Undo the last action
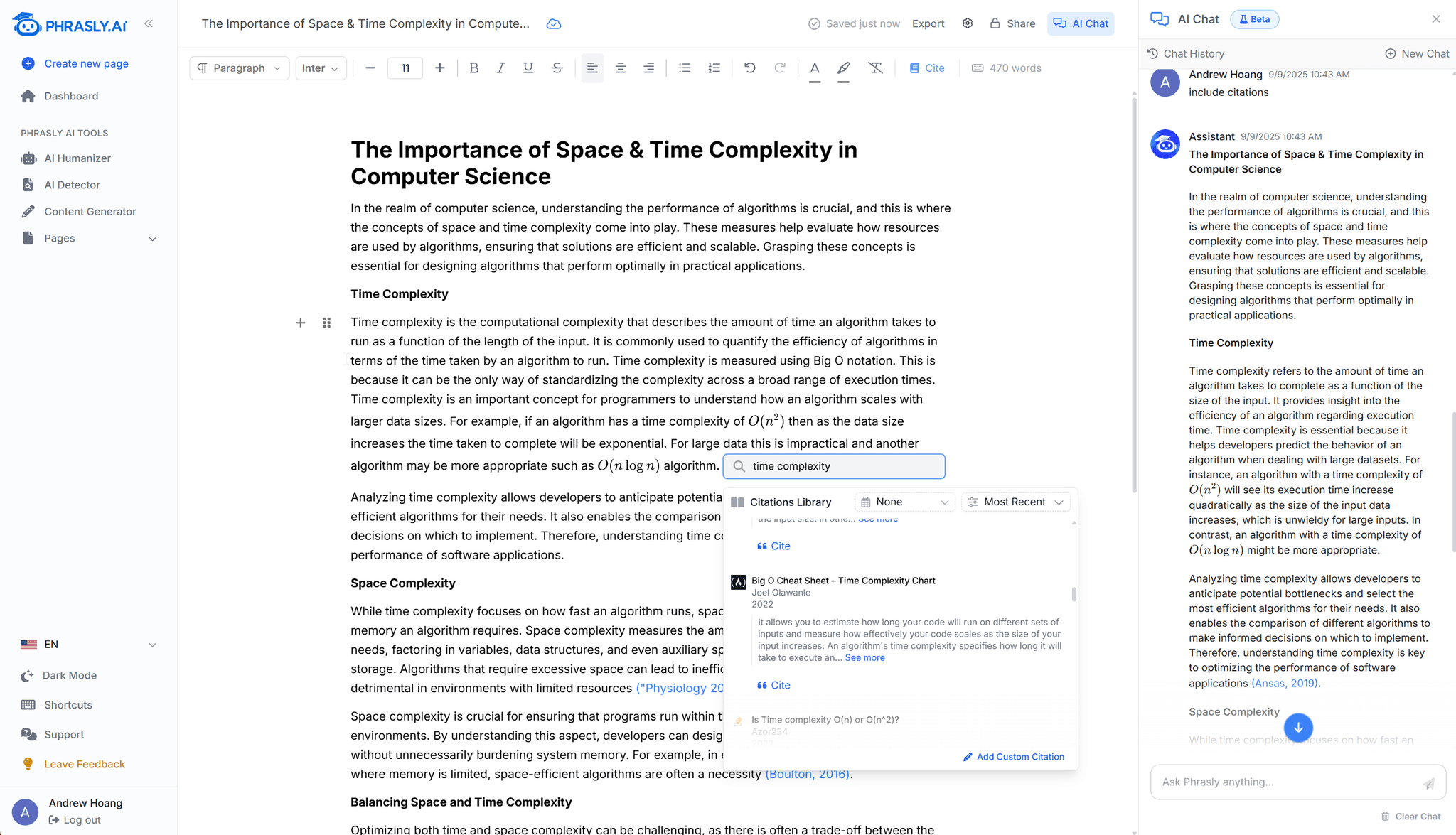This screenshot has height=835, width=1456. tap(750, 68)
